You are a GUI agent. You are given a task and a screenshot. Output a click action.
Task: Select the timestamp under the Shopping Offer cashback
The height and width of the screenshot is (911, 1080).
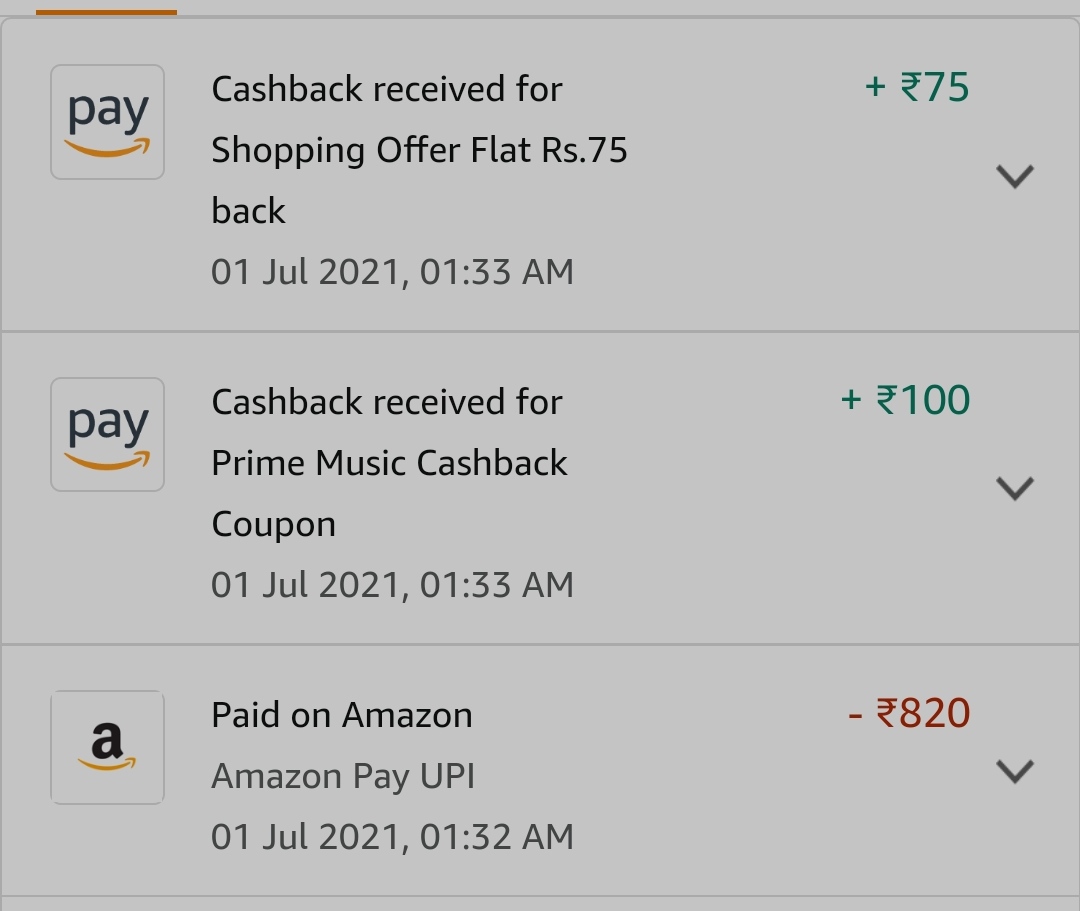coord(392,272)
